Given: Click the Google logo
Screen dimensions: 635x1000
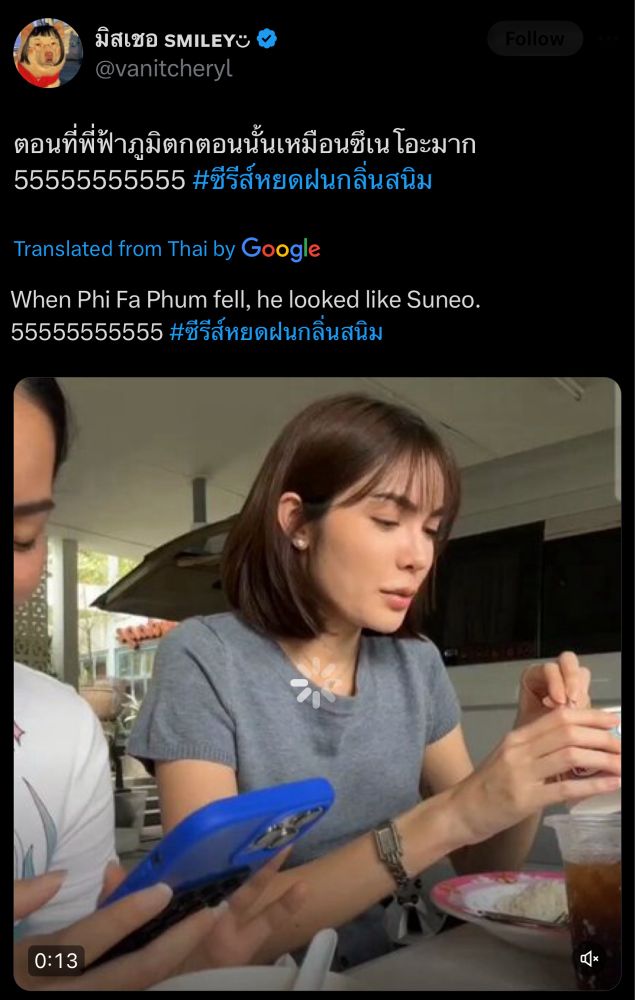Looking at the screenshot, I should point(281,249).
